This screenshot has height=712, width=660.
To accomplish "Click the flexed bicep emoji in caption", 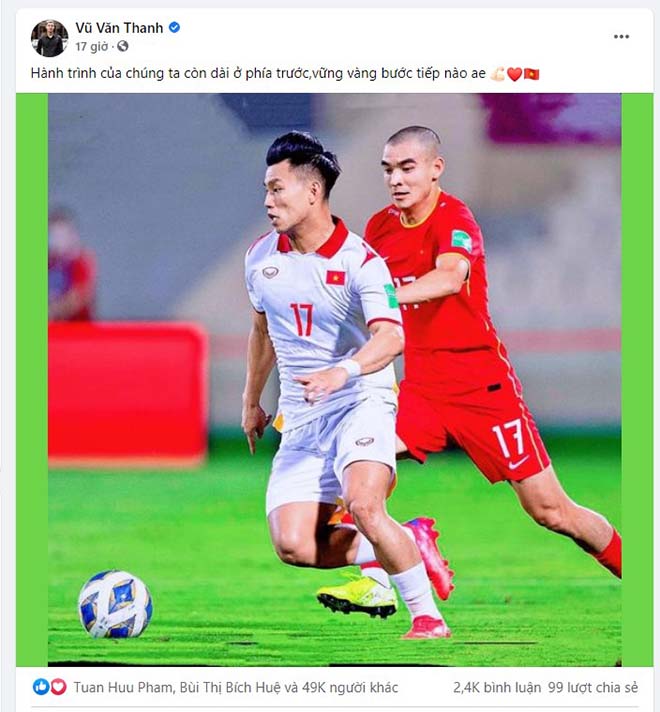I will pos(498,74).
